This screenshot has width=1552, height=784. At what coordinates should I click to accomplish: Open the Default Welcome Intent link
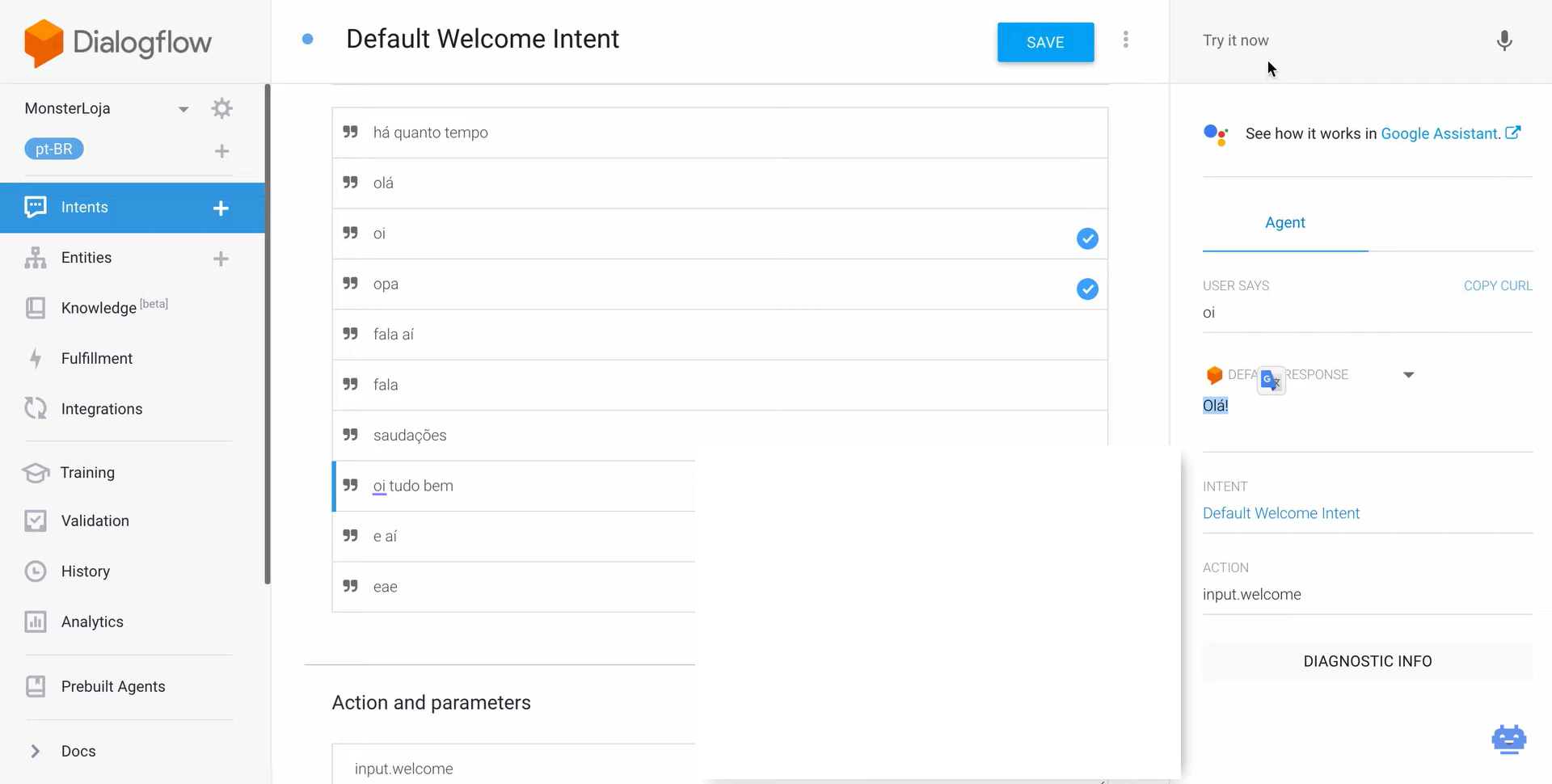click(1281, 513)
